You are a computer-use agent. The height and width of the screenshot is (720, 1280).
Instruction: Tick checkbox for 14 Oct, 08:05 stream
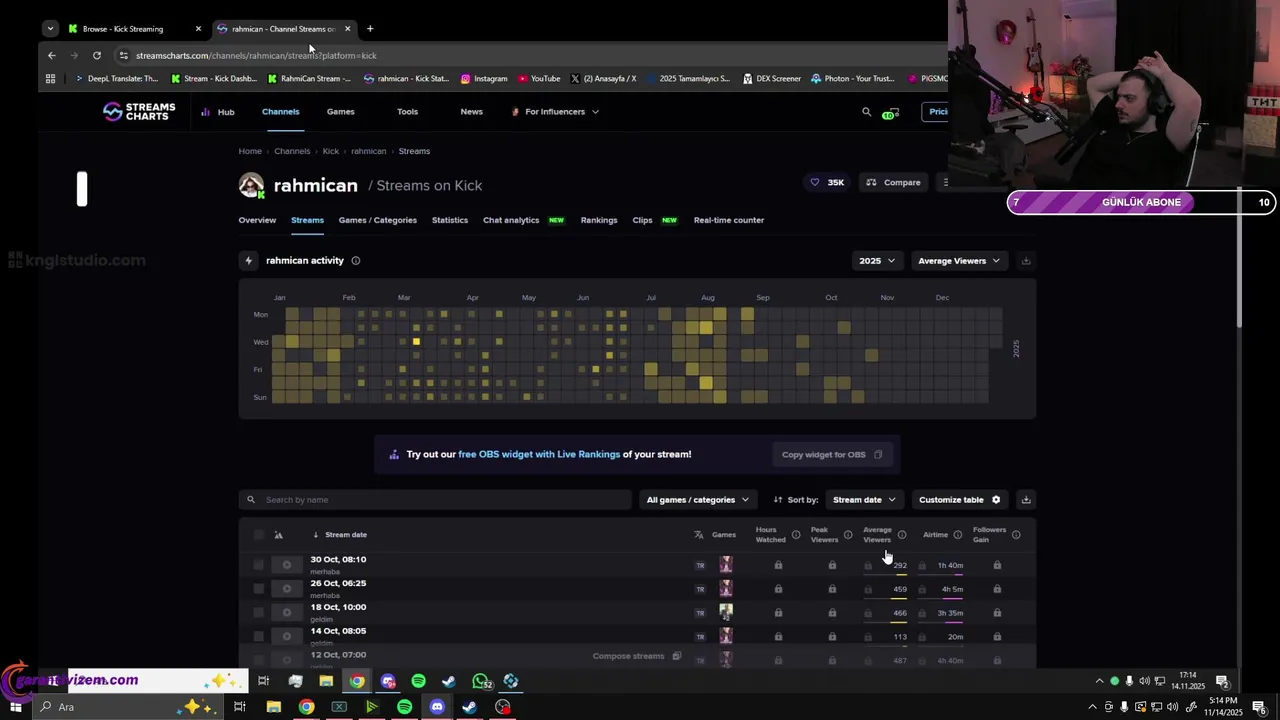click(x=258, y=637)
